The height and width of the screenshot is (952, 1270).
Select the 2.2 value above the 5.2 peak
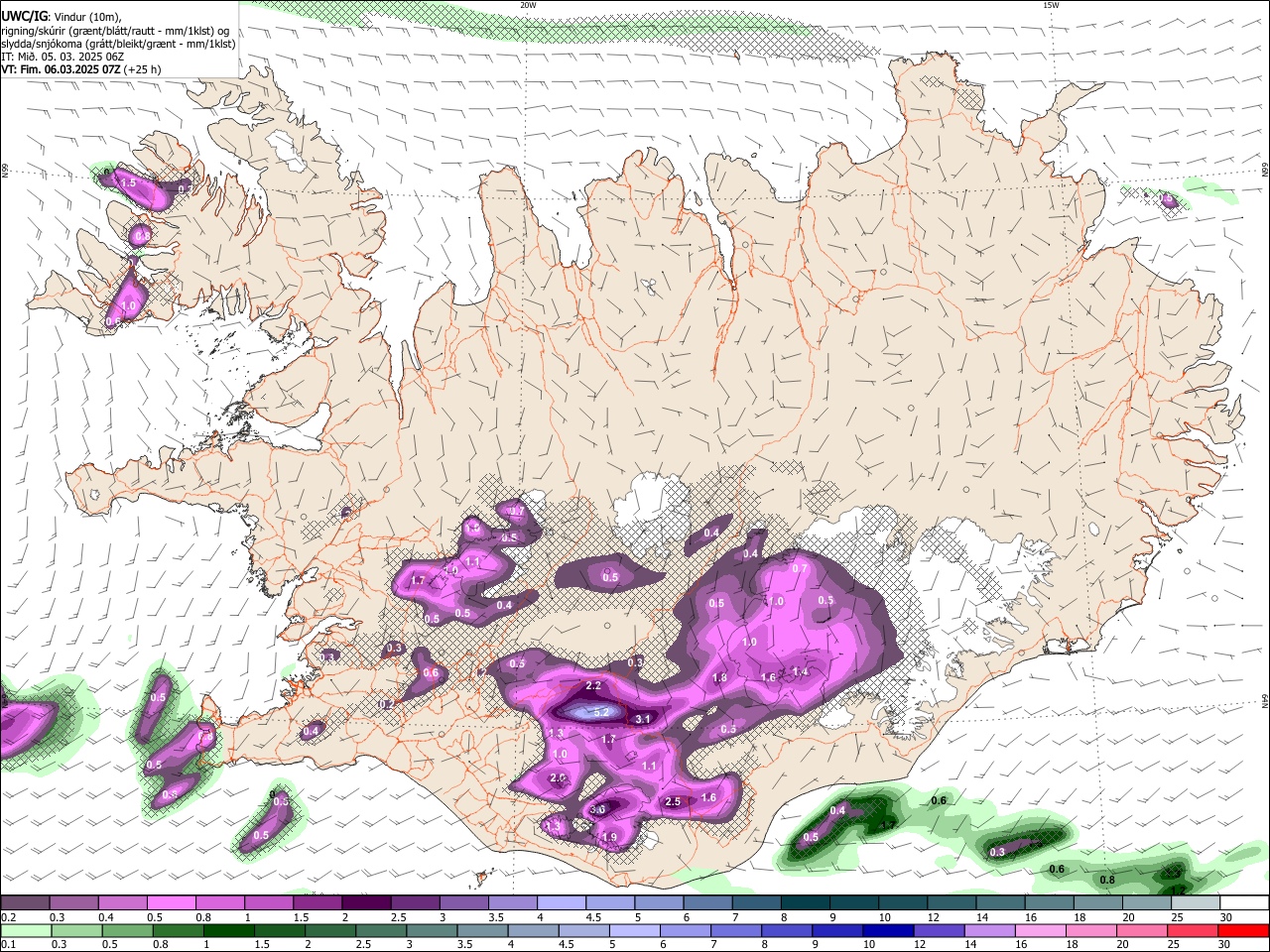coord(593,686)
